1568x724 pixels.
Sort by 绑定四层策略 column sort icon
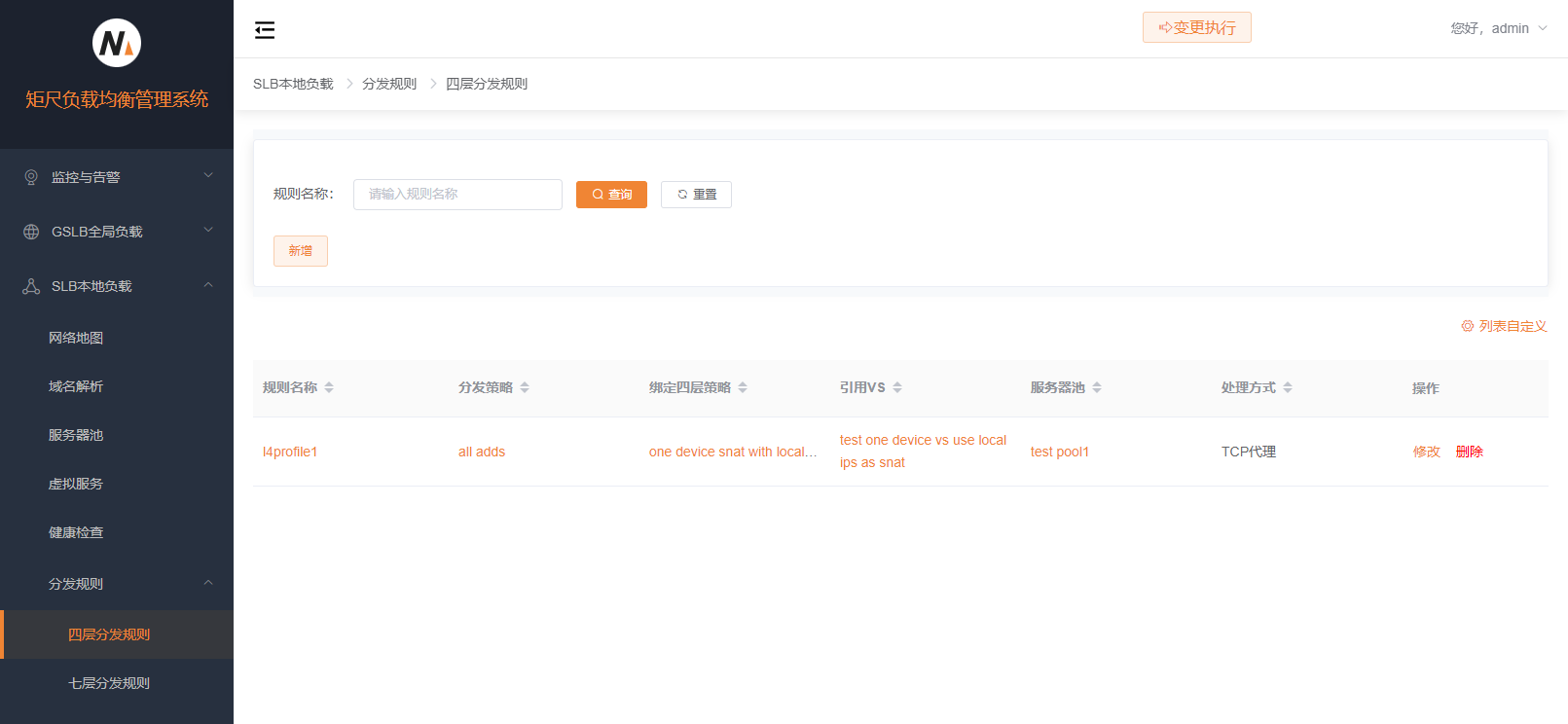pyautogui.click(x=743, y=387)
